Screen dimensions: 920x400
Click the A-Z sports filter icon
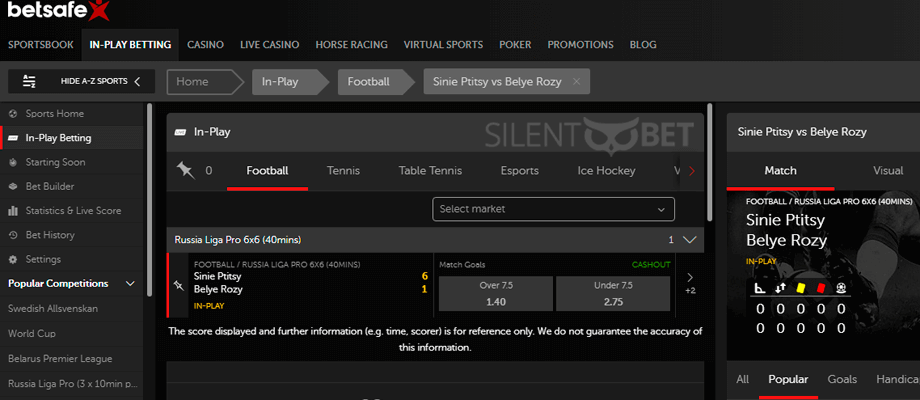pos(29,82)
